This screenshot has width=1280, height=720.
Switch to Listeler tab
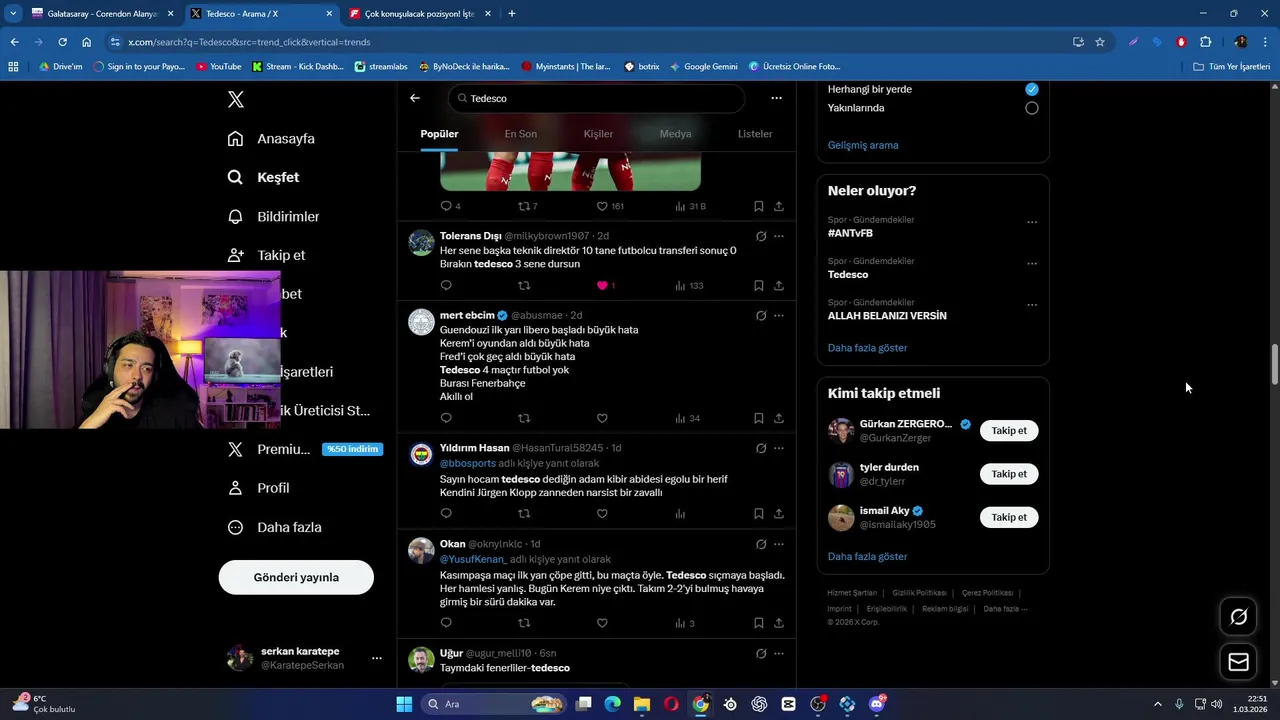755,134
